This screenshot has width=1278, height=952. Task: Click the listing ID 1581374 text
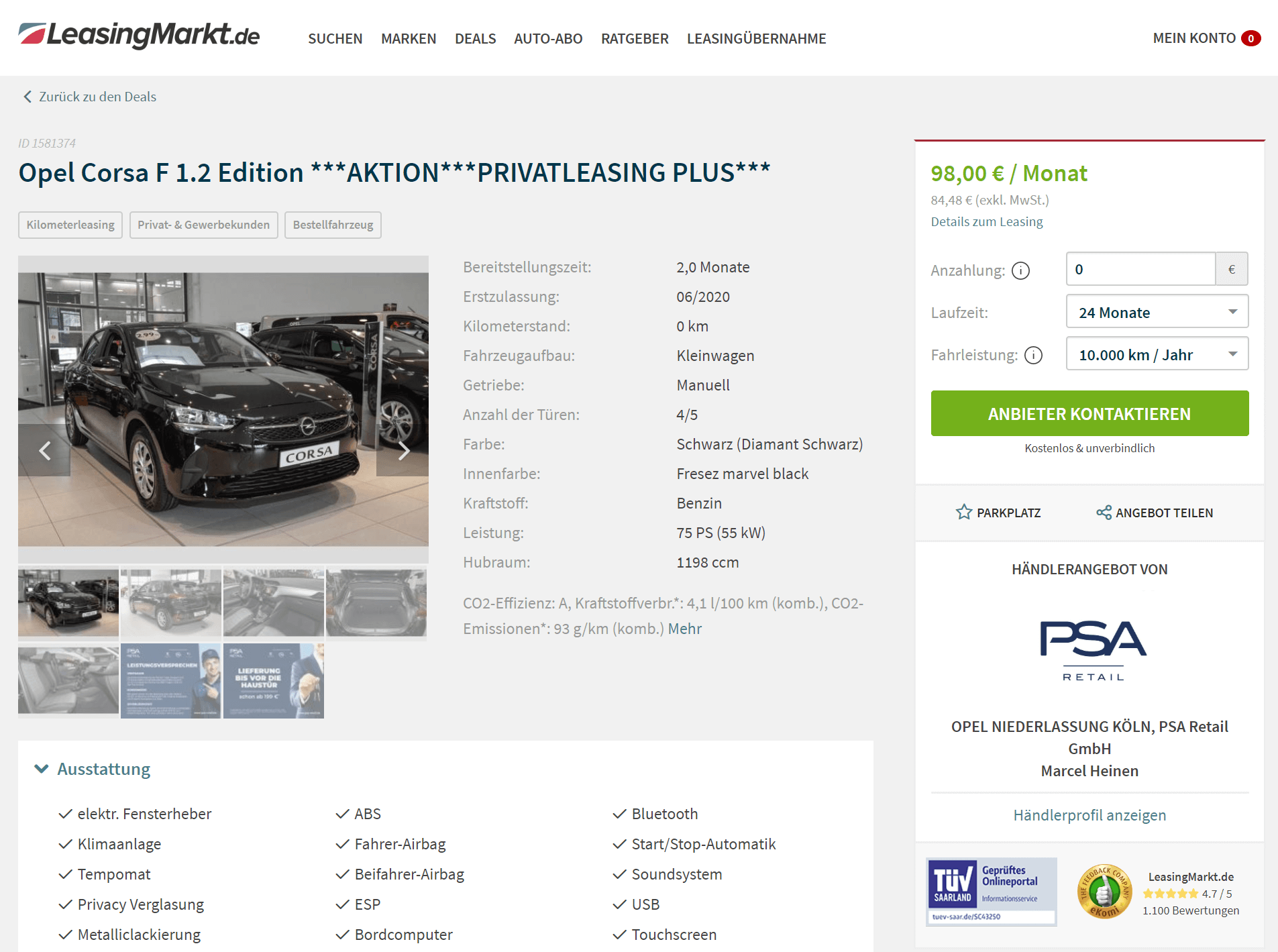pyautogui.click(x=47, y=143)
